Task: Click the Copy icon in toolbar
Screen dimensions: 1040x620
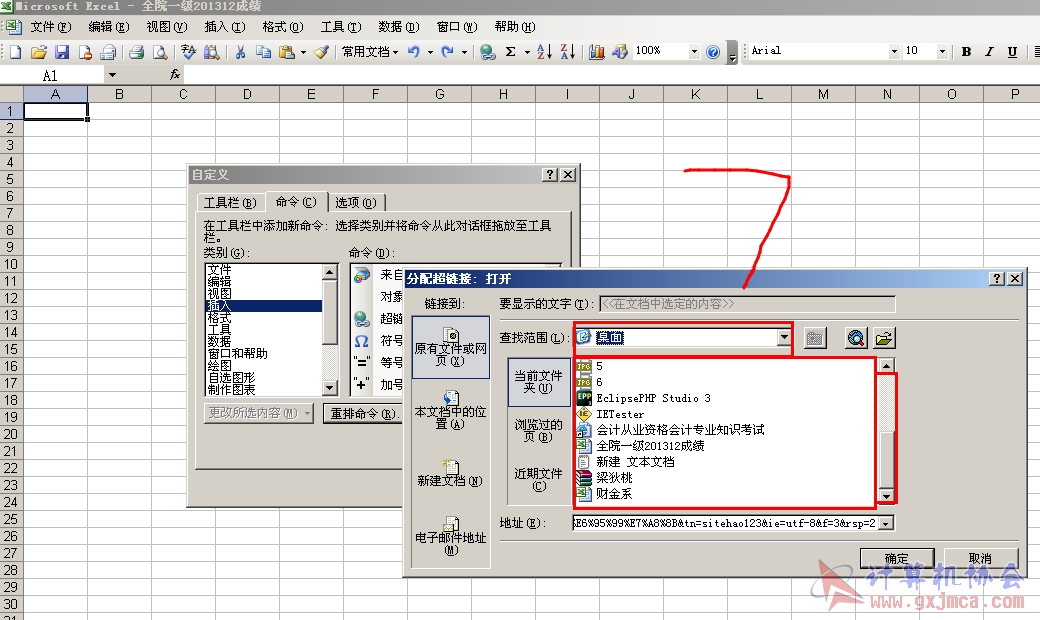Action: 263,52
